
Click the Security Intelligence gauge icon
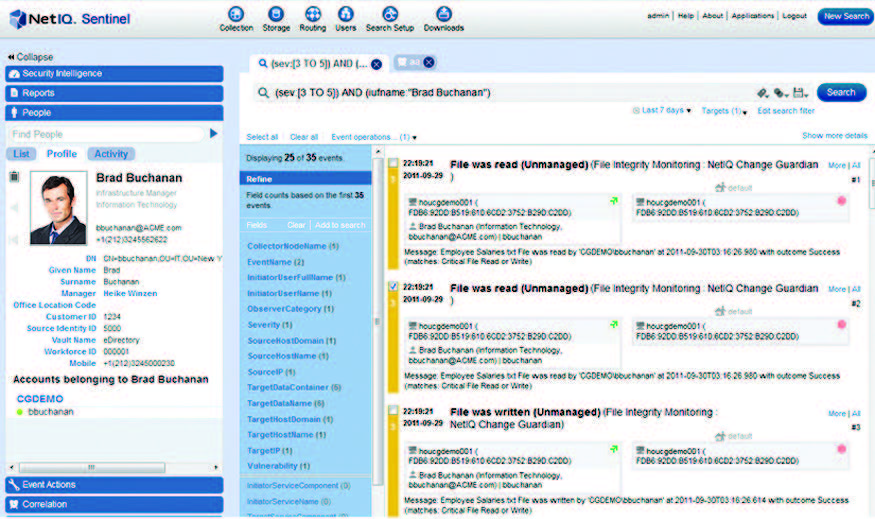point(14,74)
